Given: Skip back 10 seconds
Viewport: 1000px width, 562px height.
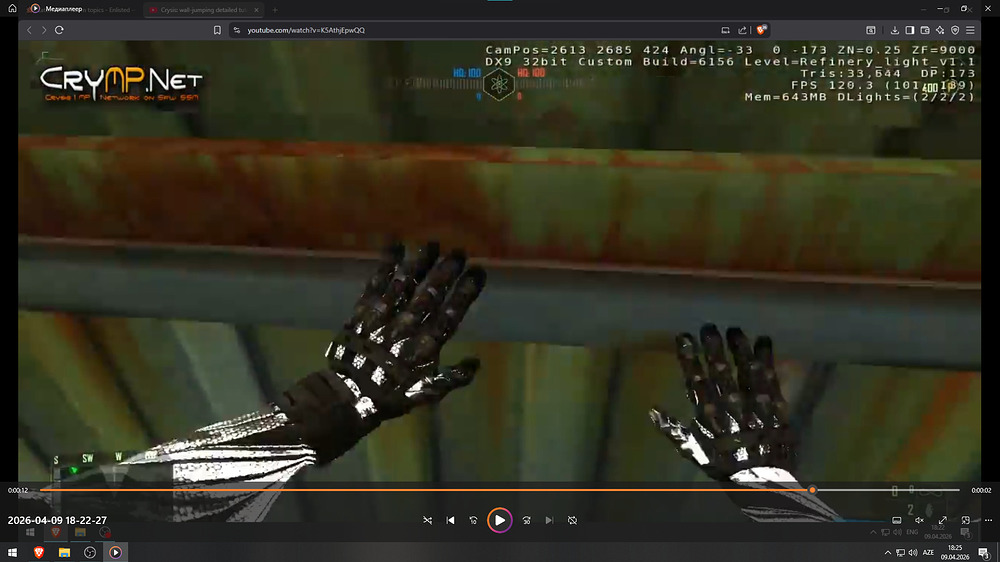Looking at the screenshot, I should [x=473, y=520].
